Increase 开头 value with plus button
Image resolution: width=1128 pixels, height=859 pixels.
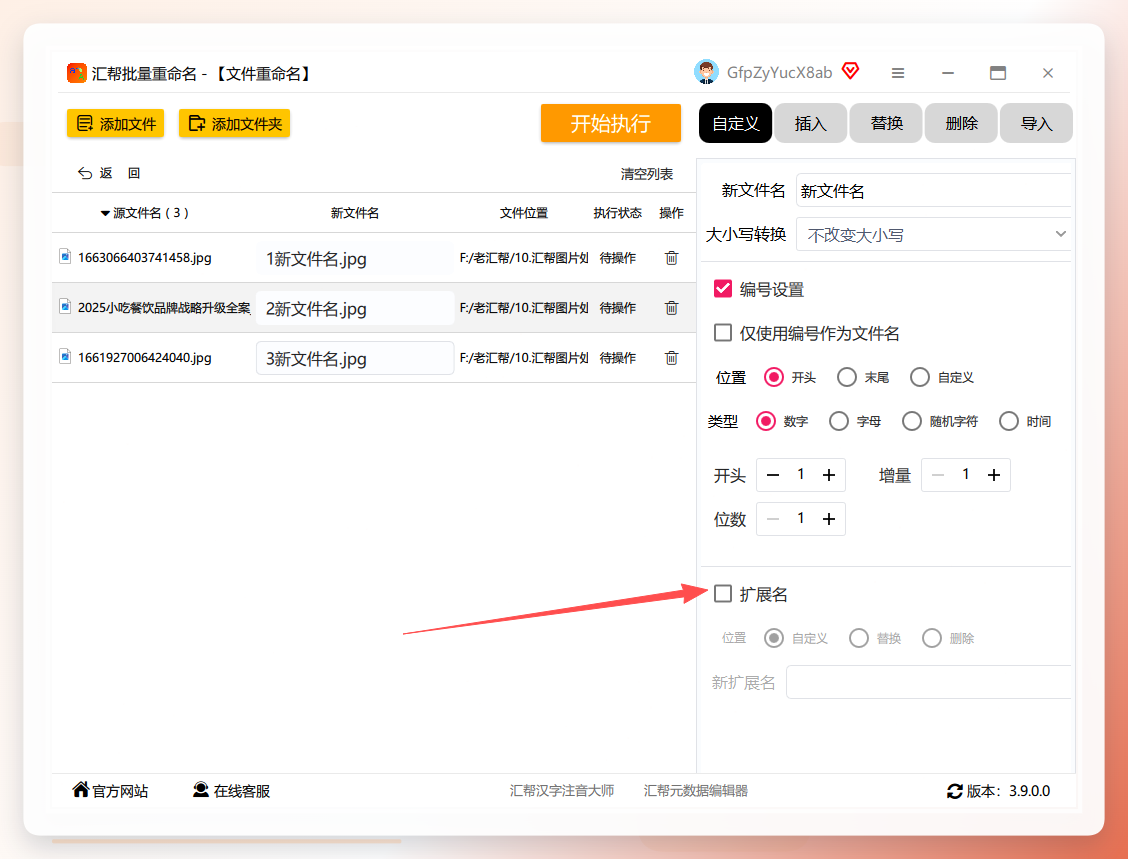coord(829,475)
